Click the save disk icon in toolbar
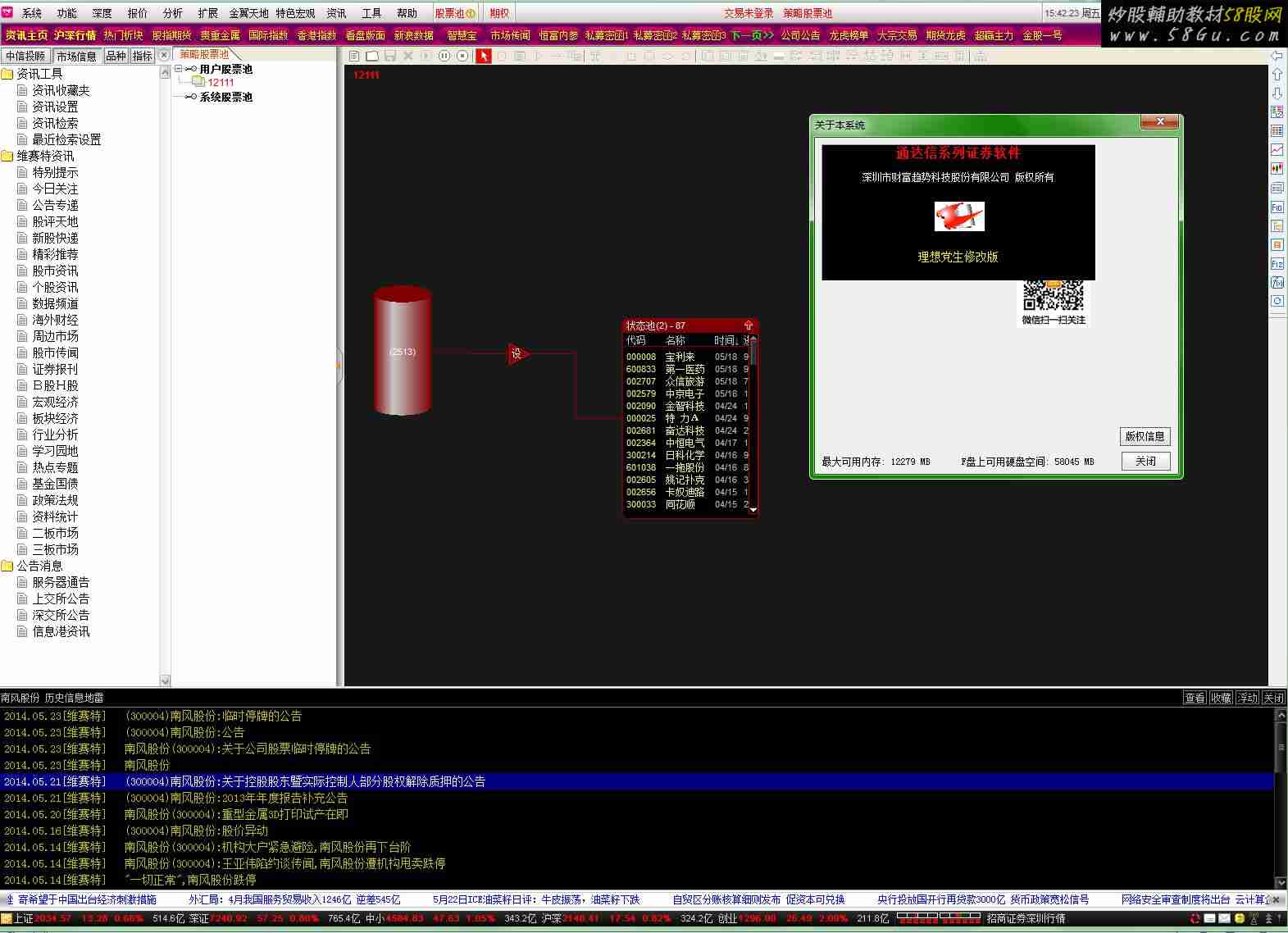This screenshot has width=1288, height=933. (x=390, y=56)
